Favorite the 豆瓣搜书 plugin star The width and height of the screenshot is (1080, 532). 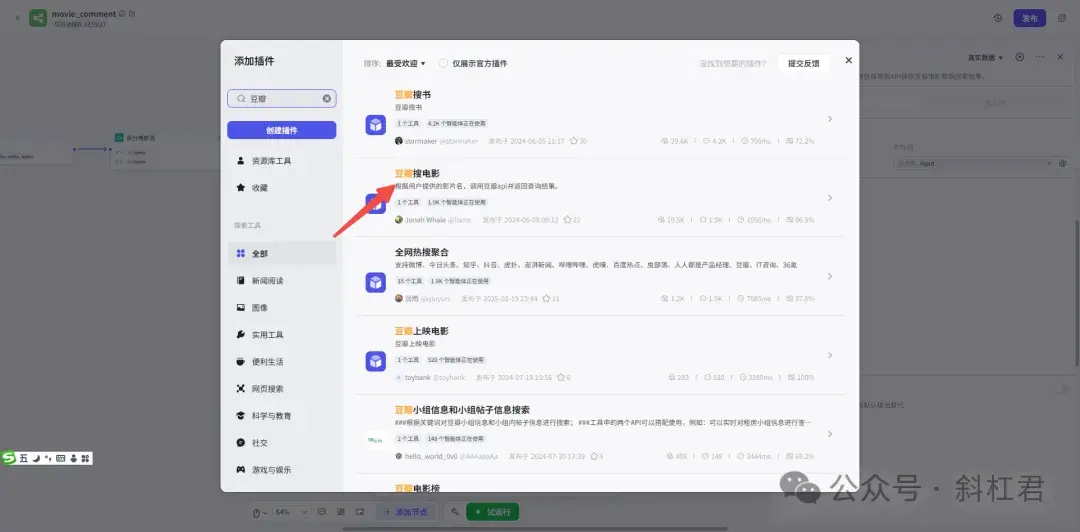(574, 141)
